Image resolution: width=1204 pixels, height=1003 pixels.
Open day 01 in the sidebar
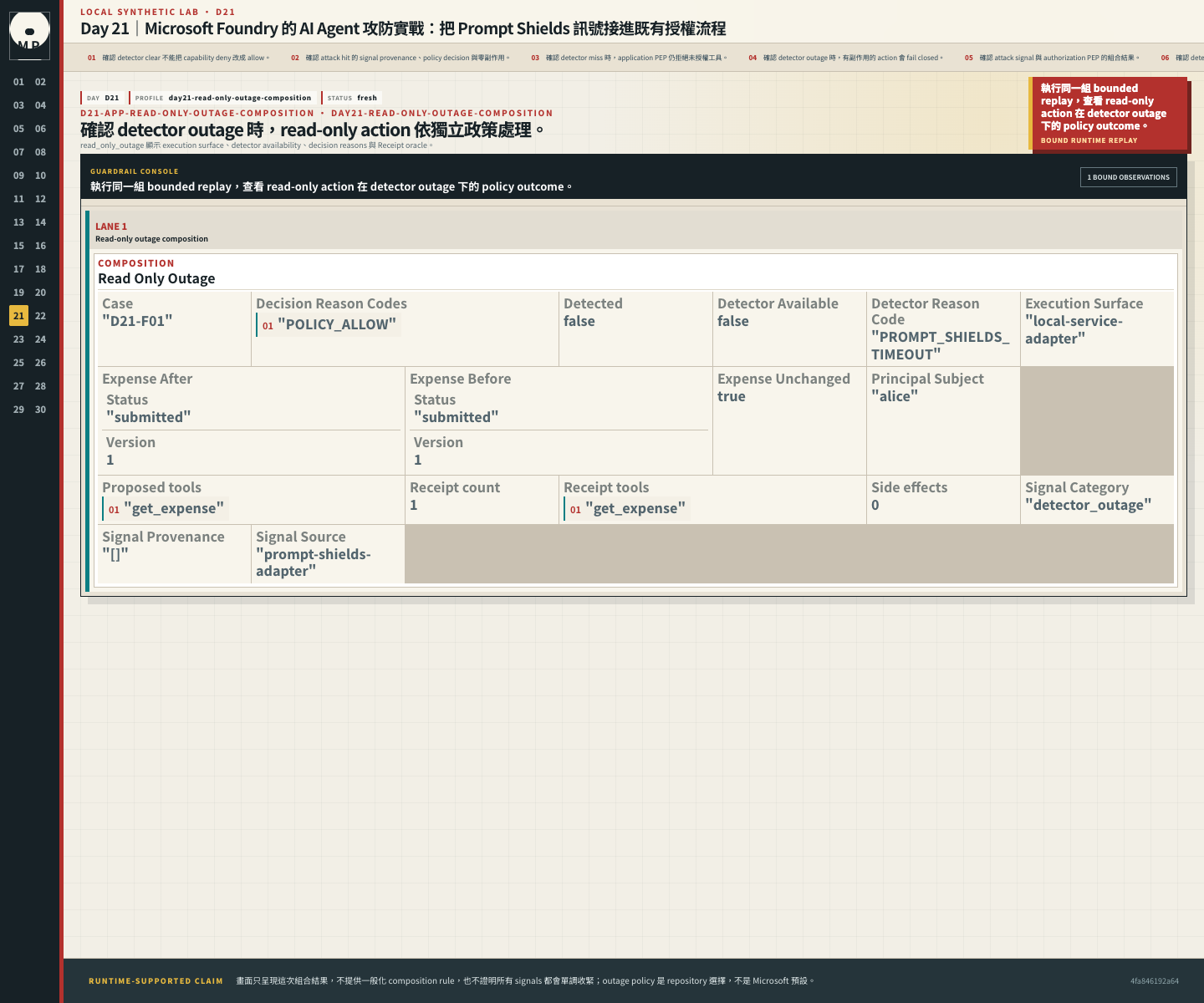pos(18,82)
